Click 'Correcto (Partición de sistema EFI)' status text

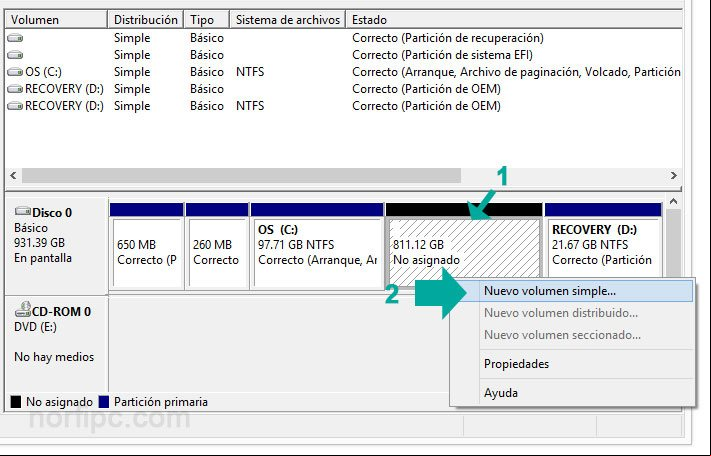(442, 55)
